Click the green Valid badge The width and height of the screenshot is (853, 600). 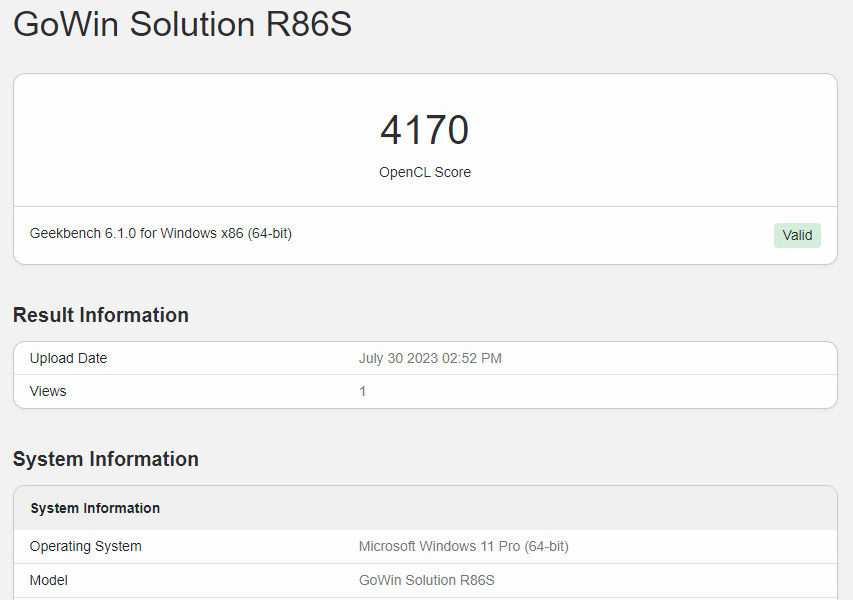pyautogui.click(x=797, y=235)
